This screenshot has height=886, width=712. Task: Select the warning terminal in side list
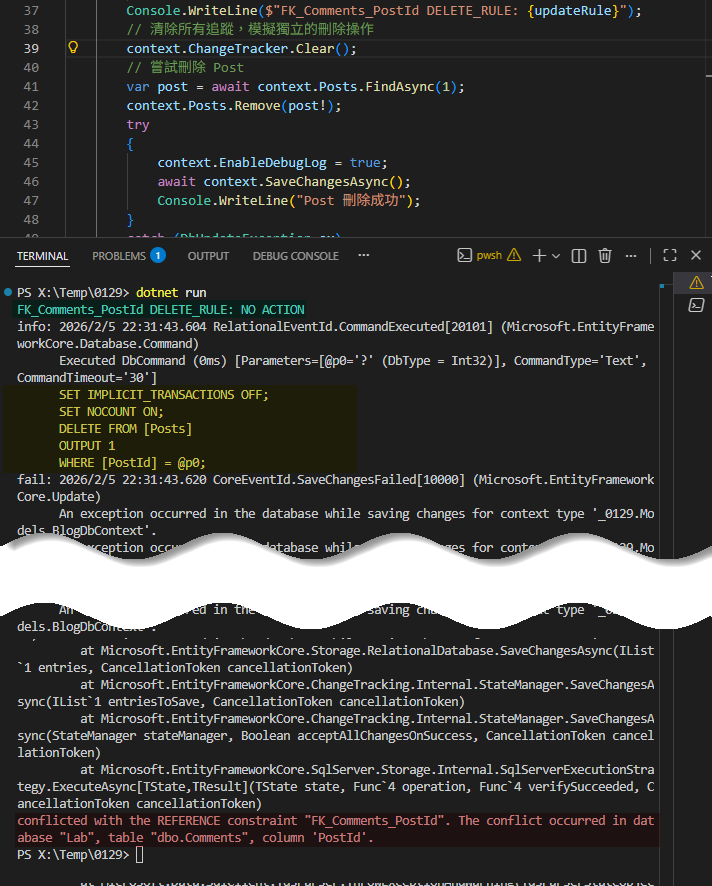click(696, 283)
